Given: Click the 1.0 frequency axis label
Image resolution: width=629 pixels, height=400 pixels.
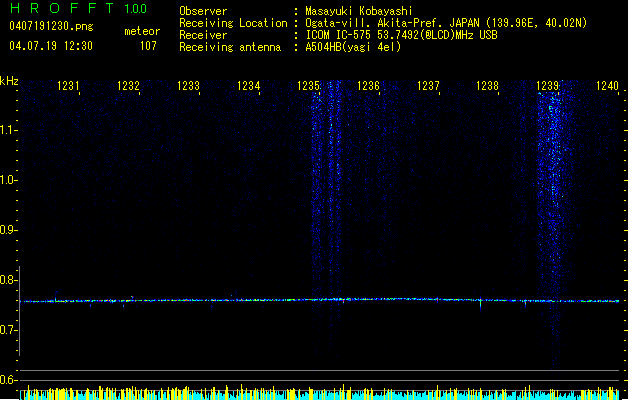Looking at the screenshot, I should (8, 180).
